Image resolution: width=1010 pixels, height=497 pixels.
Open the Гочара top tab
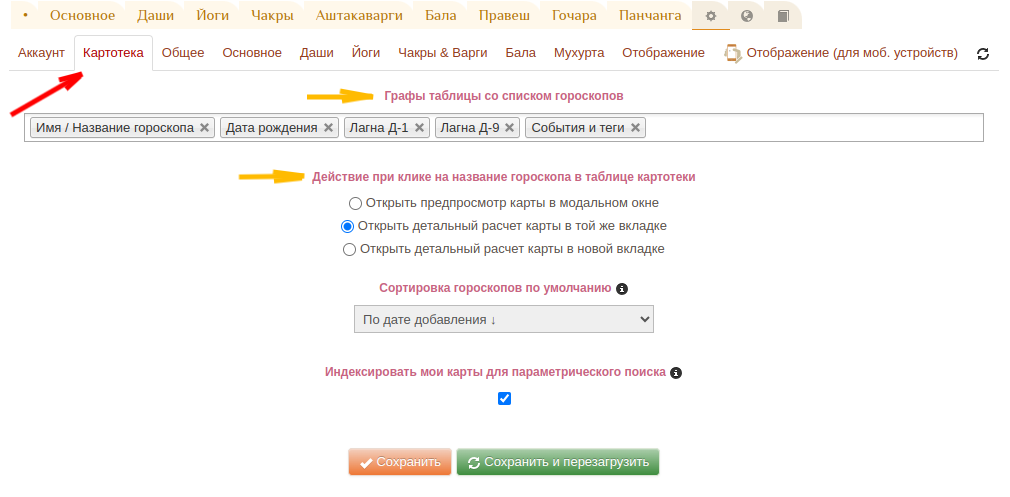tap(574, 15)
